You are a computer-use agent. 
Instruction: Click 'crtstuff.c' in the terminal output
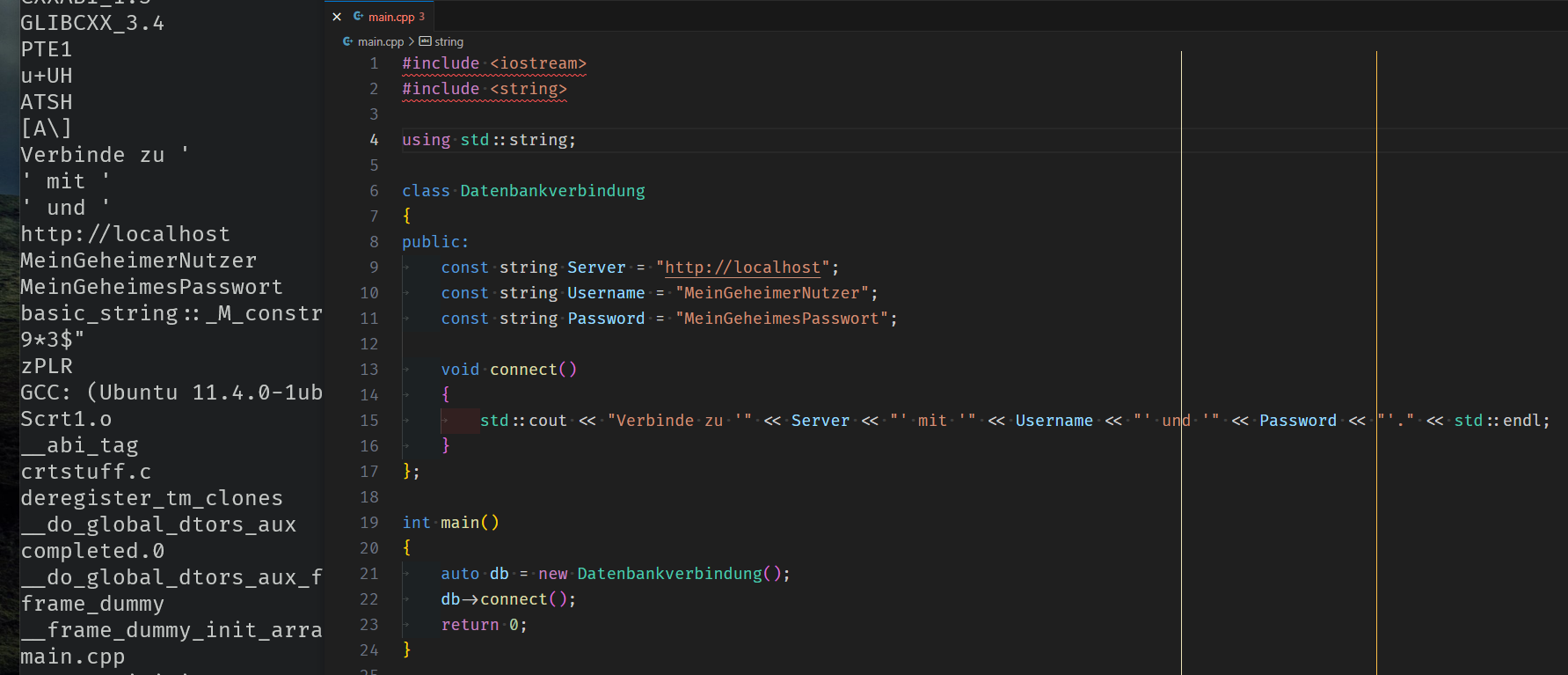point(86,472)
